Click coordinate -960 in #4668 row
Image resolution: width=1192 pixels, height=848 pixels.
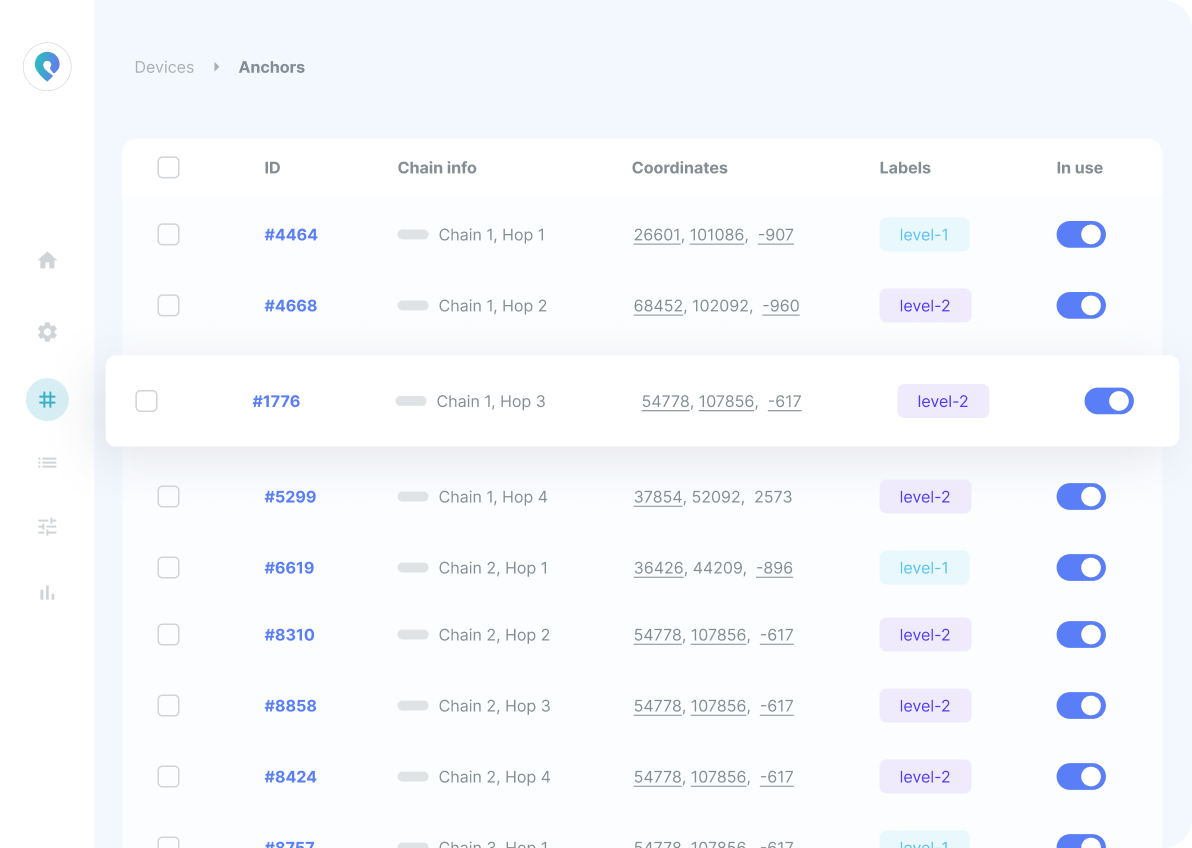click(x=781, y=305)
